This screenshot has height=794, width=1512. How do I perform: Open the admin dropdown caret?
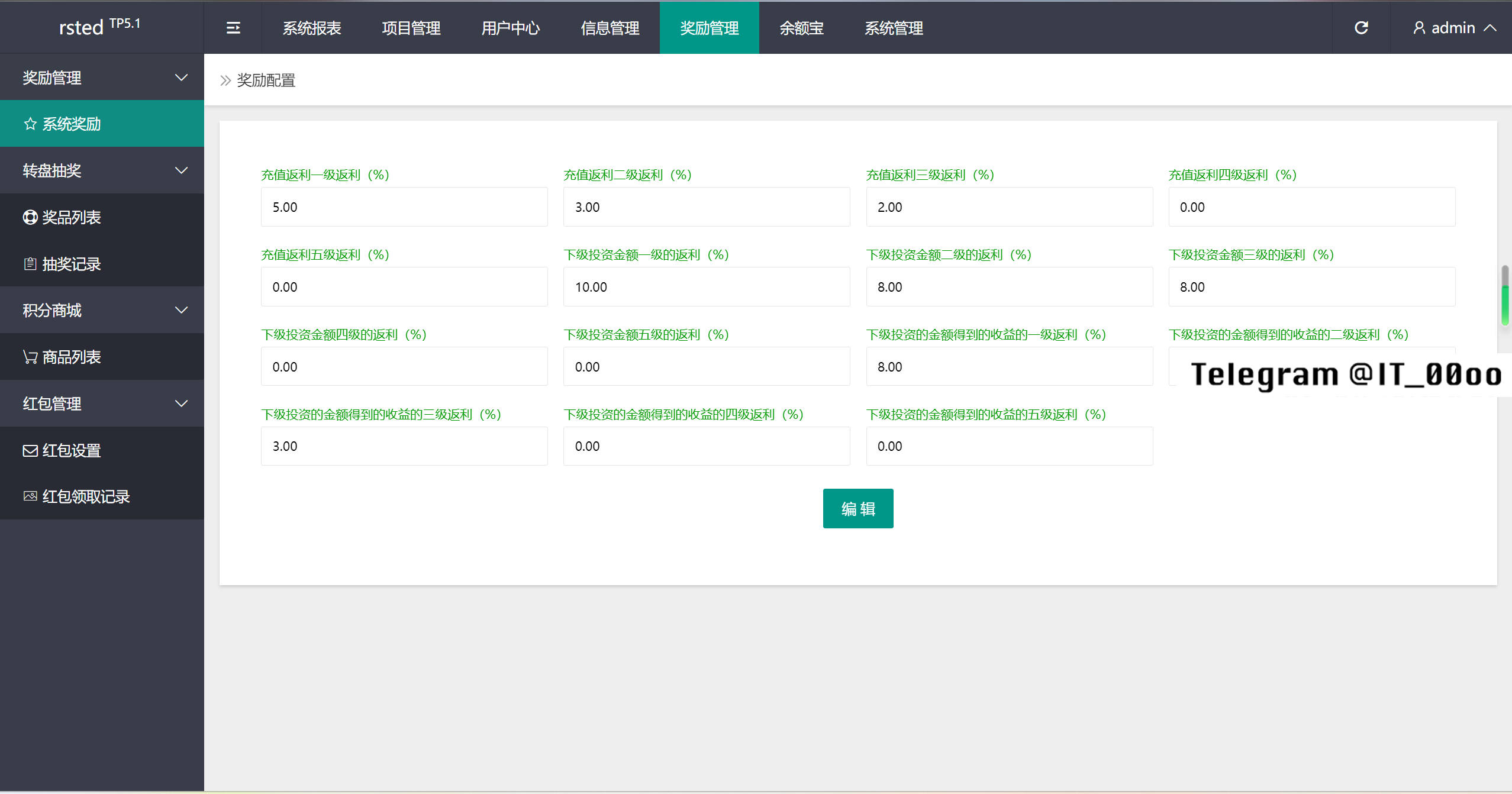[x=1490, y=28]
